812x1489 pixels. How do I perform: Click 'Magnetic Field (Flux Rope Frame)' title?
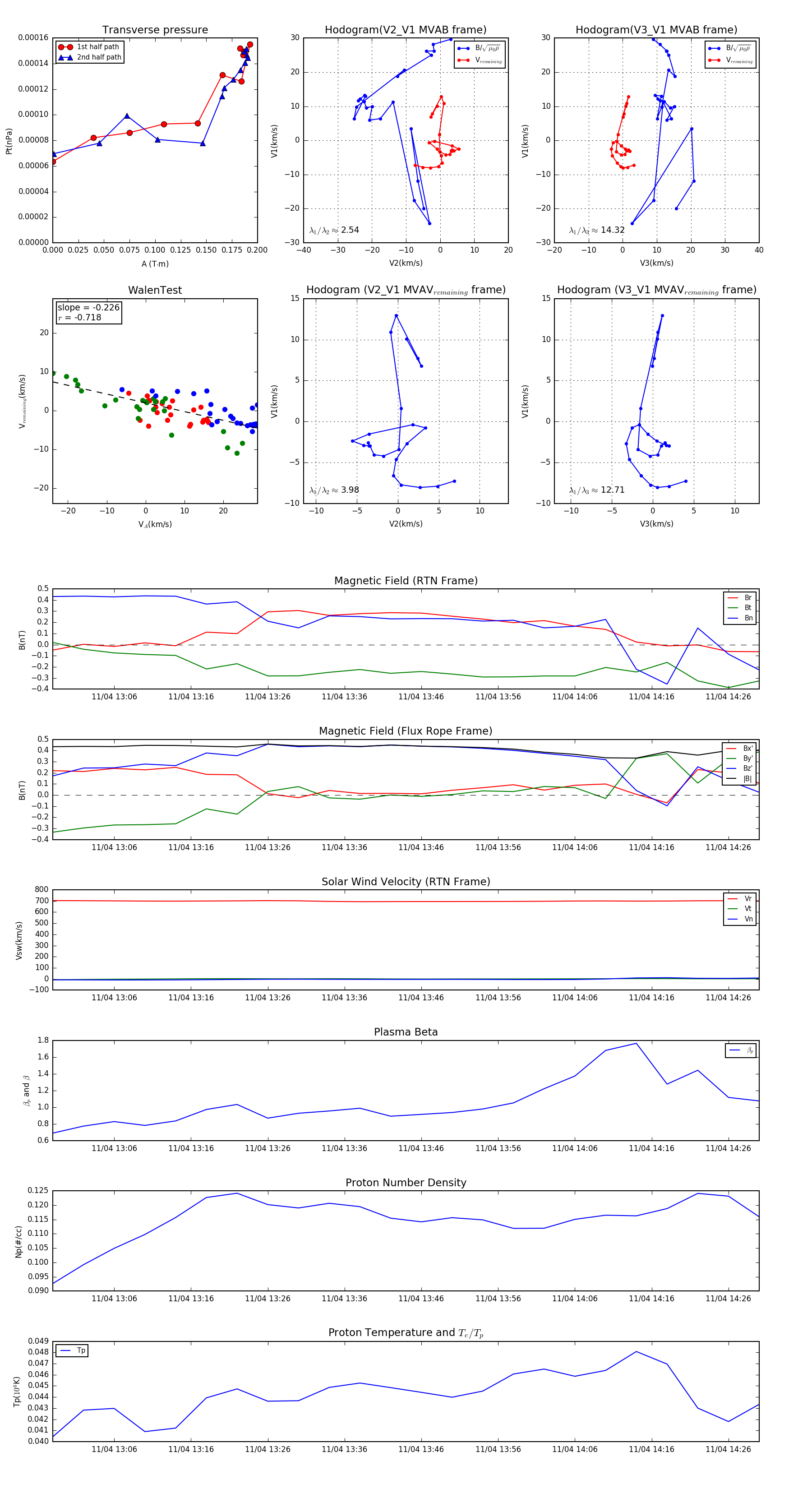[x=406, y=731]
